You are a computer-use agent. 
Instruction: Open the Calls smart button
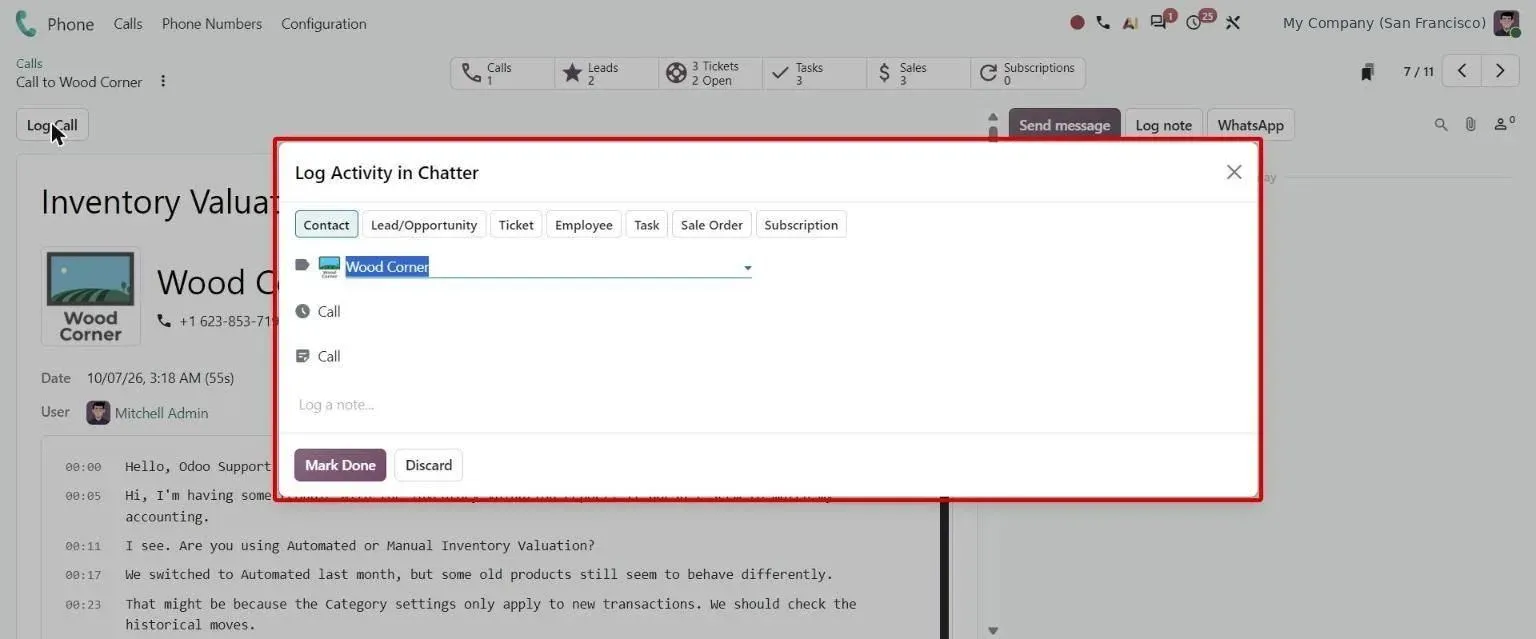[502, 73]
